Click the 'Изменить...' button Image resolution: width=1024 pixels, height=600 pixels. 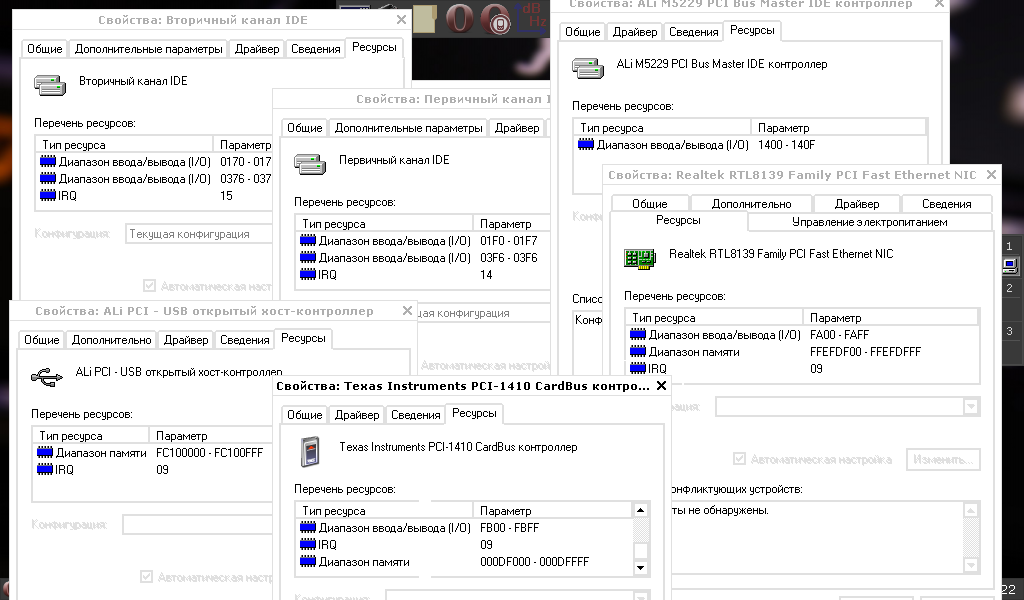pyautogui.click(x=942, y=460)
